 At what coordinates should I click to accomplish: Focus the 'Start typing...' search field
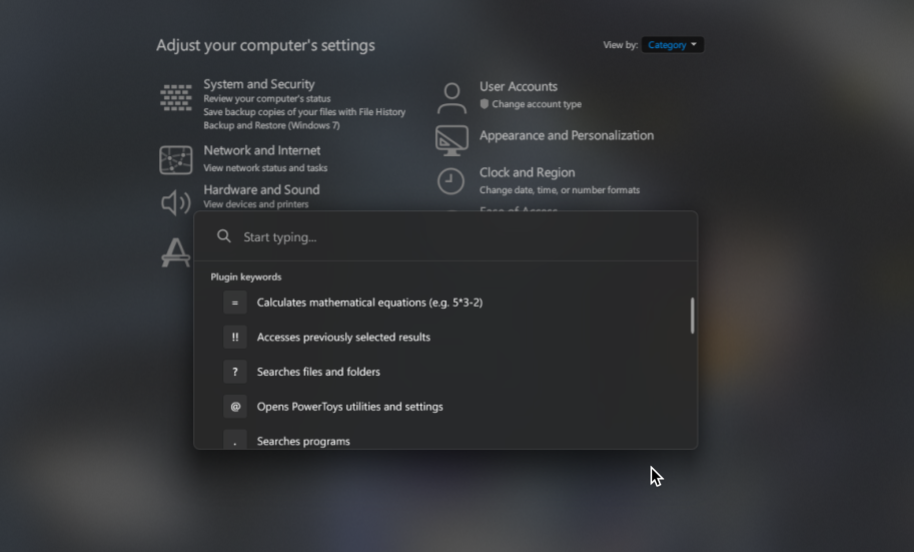(x=446, y=237)
